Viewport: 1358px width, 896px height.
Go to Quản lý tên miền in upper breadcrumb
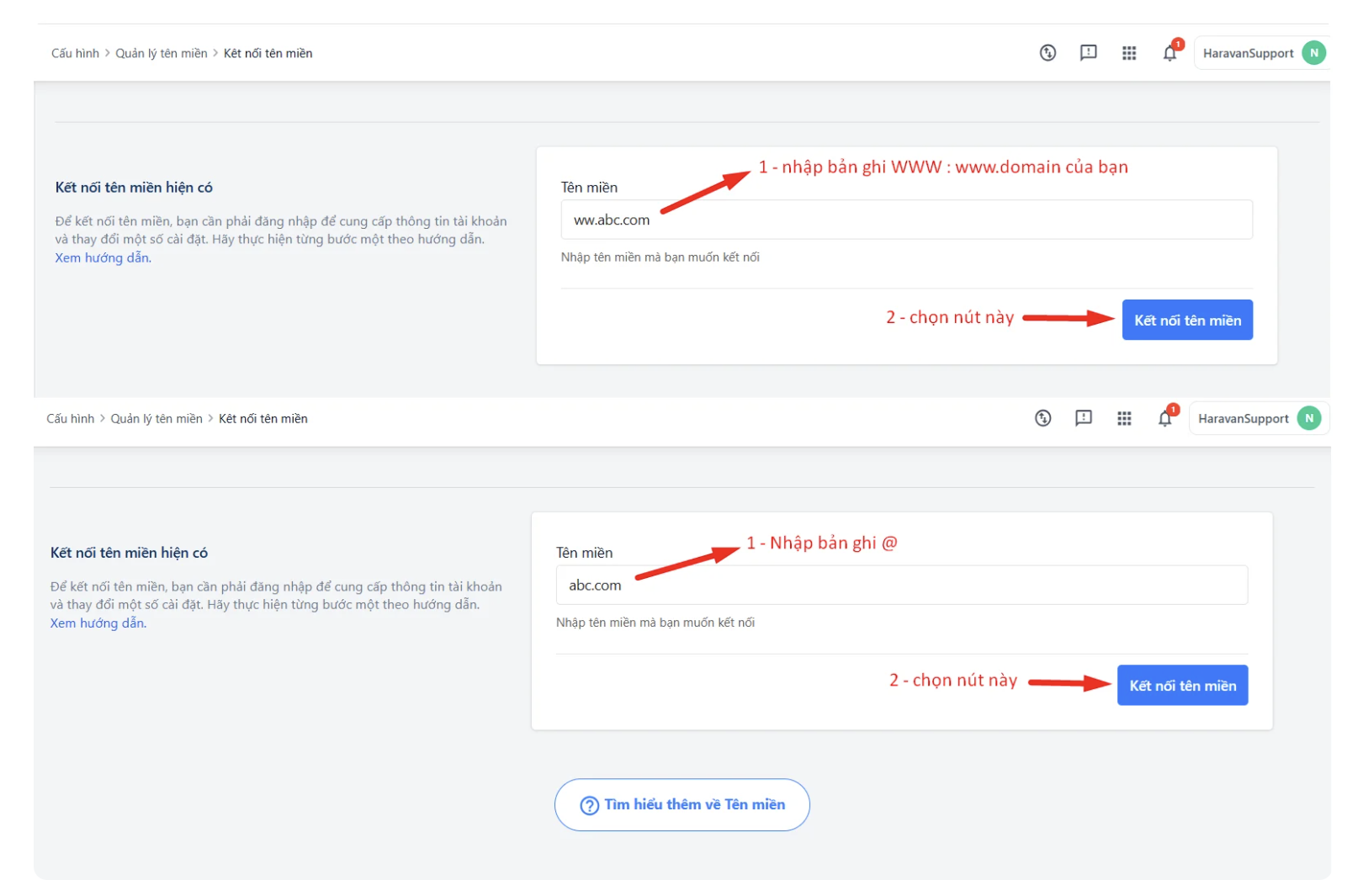point(162,53)
